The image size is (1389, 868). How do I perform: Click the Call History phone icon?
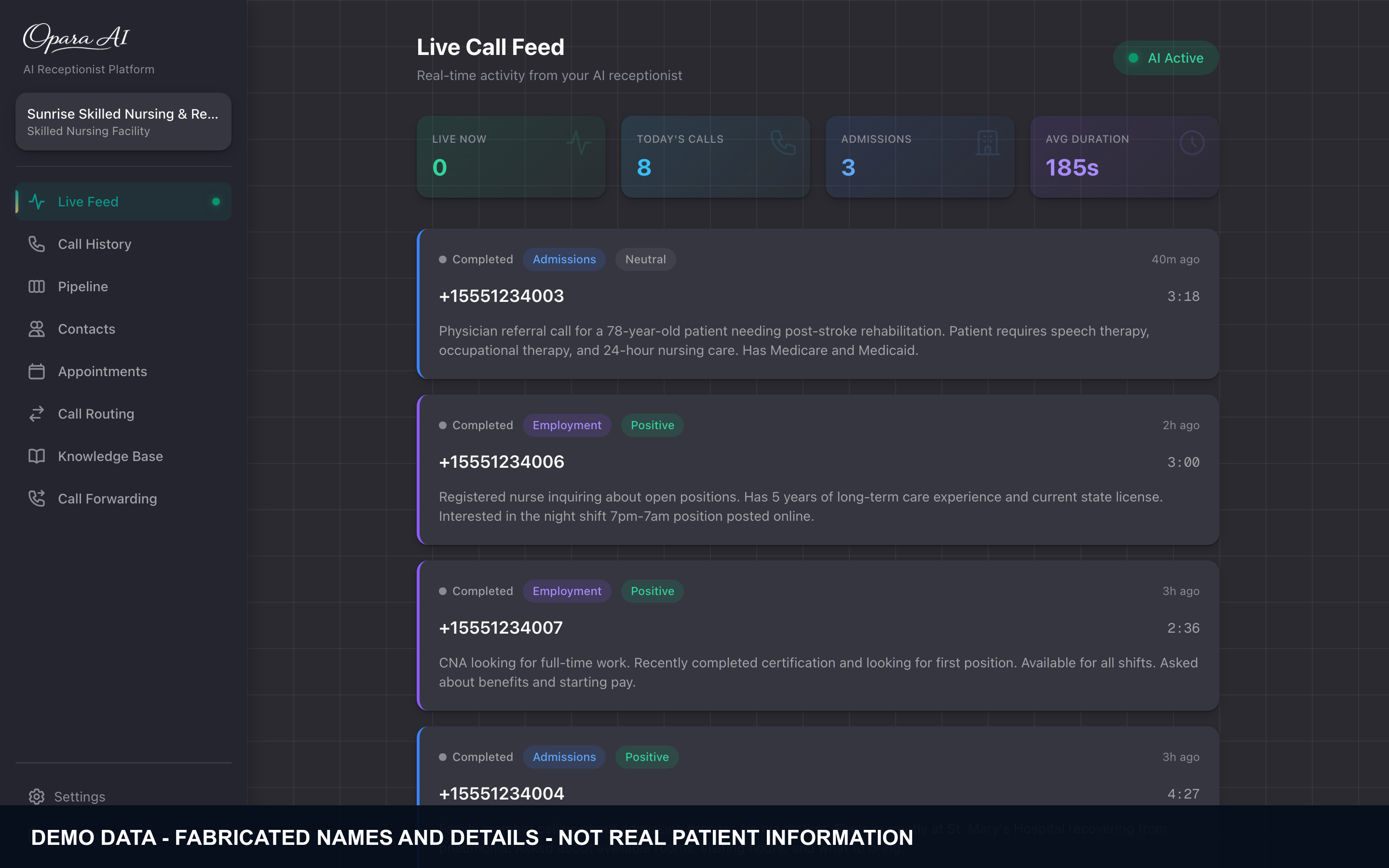[37, 244]
